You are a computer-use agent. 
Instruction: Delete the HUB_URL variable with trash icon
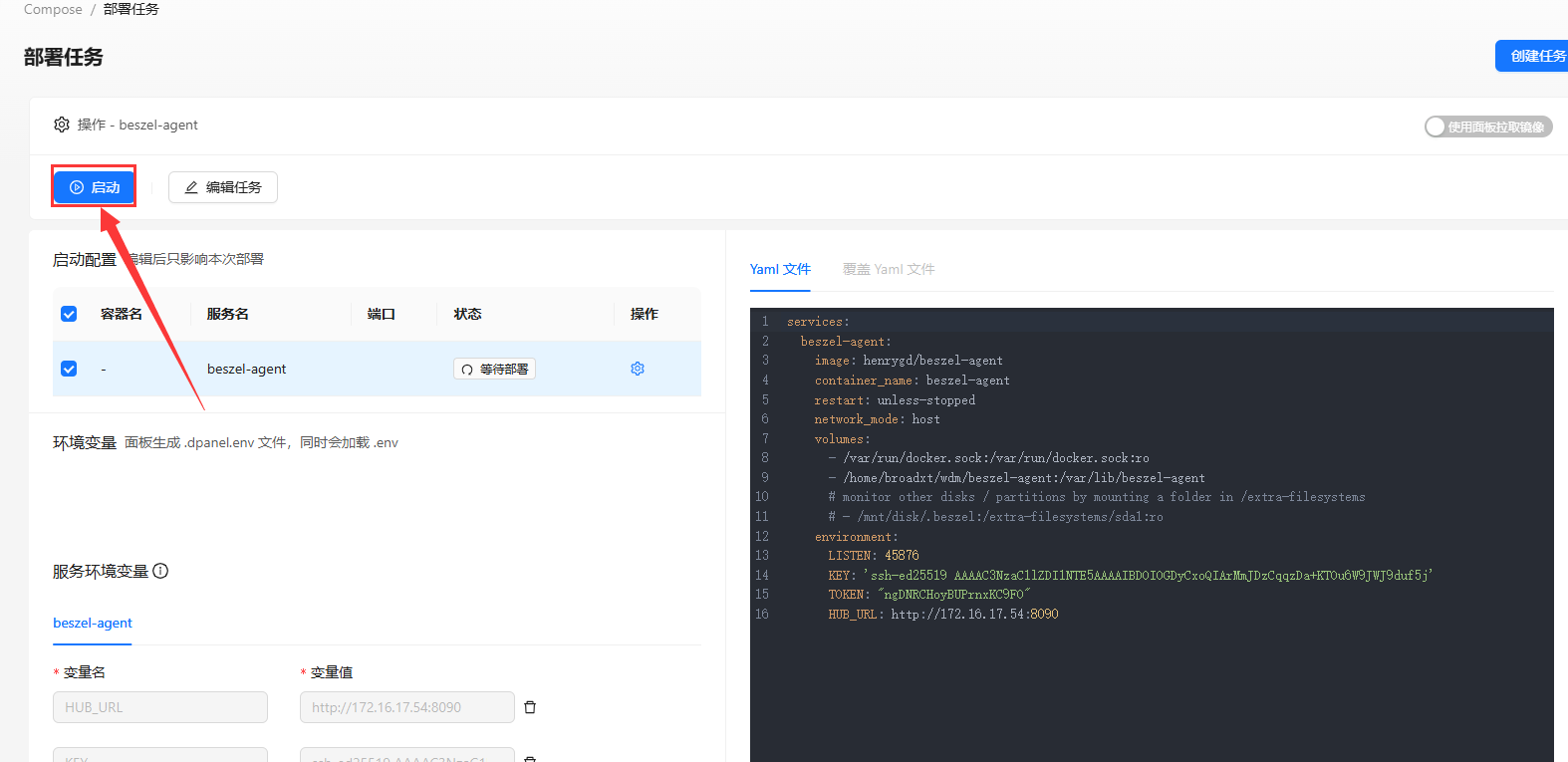(x=530, y=707)
